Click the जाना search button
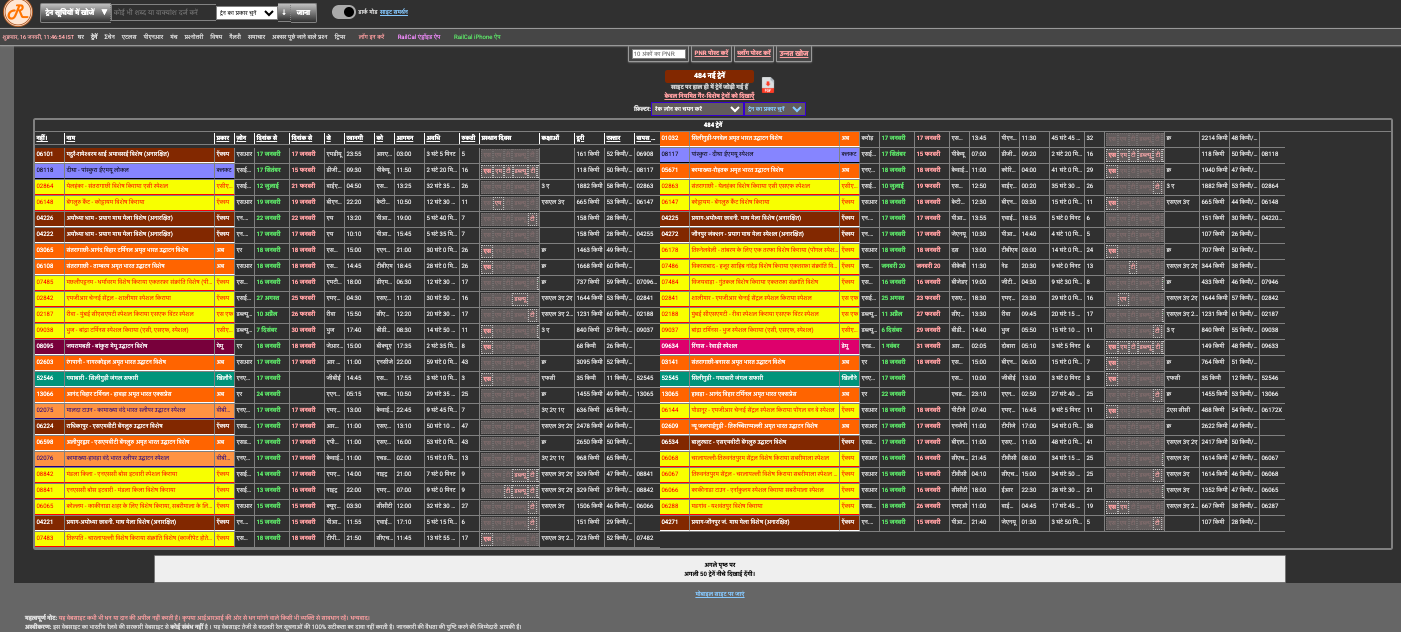The height and width of the screenshot is (632, 1401). click(x=303, y=13)
